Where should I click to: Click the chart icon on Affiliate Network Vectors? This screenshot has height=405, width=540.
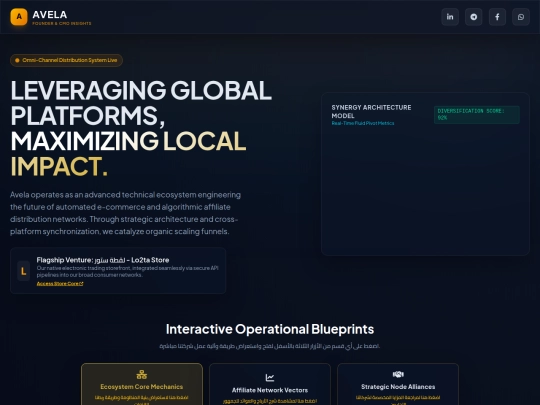(x=270, y=377)
